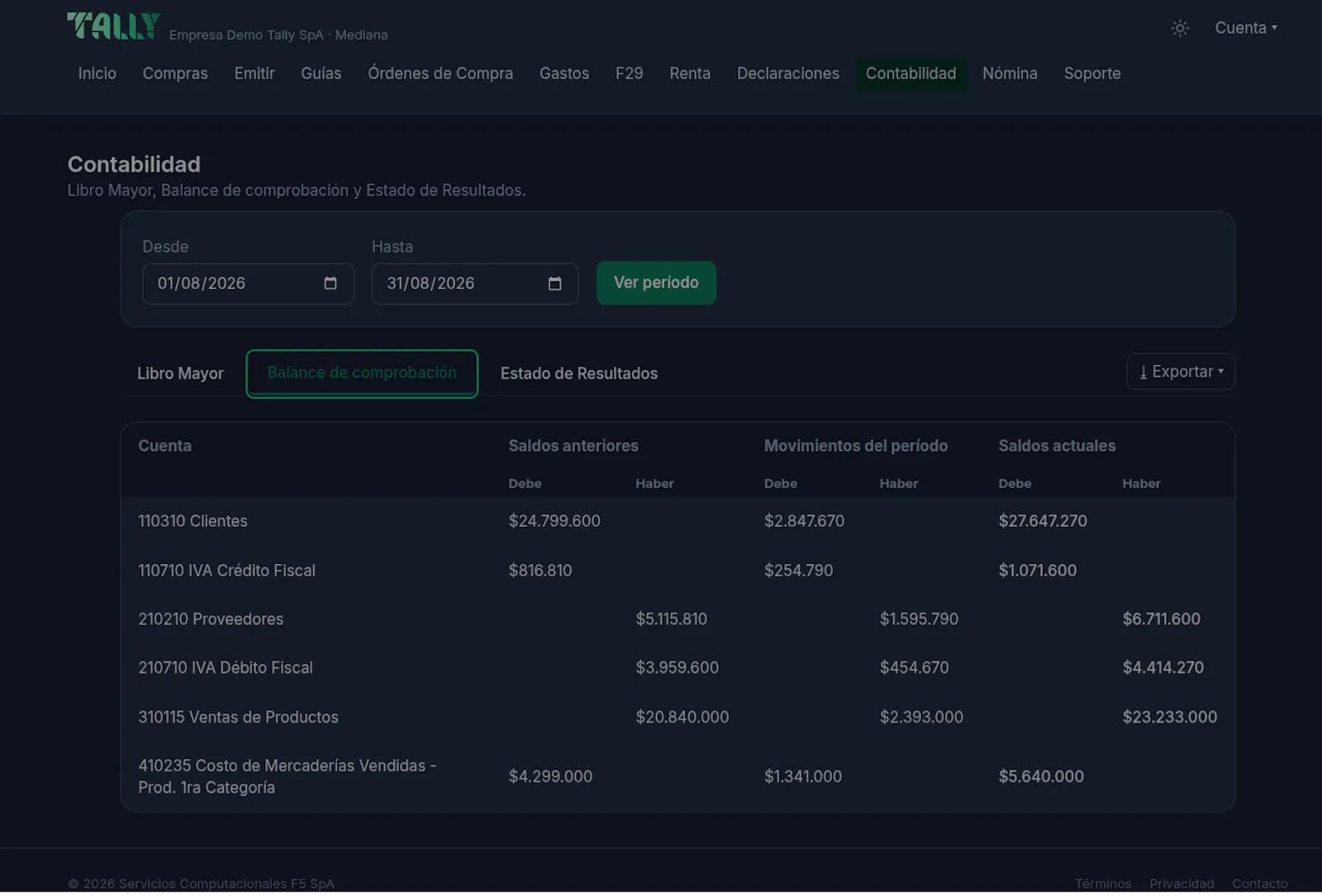This screenshot has height=896, width=1322.
Task: Go to Inicio in the navigation
Action: [x=97, y=73]
